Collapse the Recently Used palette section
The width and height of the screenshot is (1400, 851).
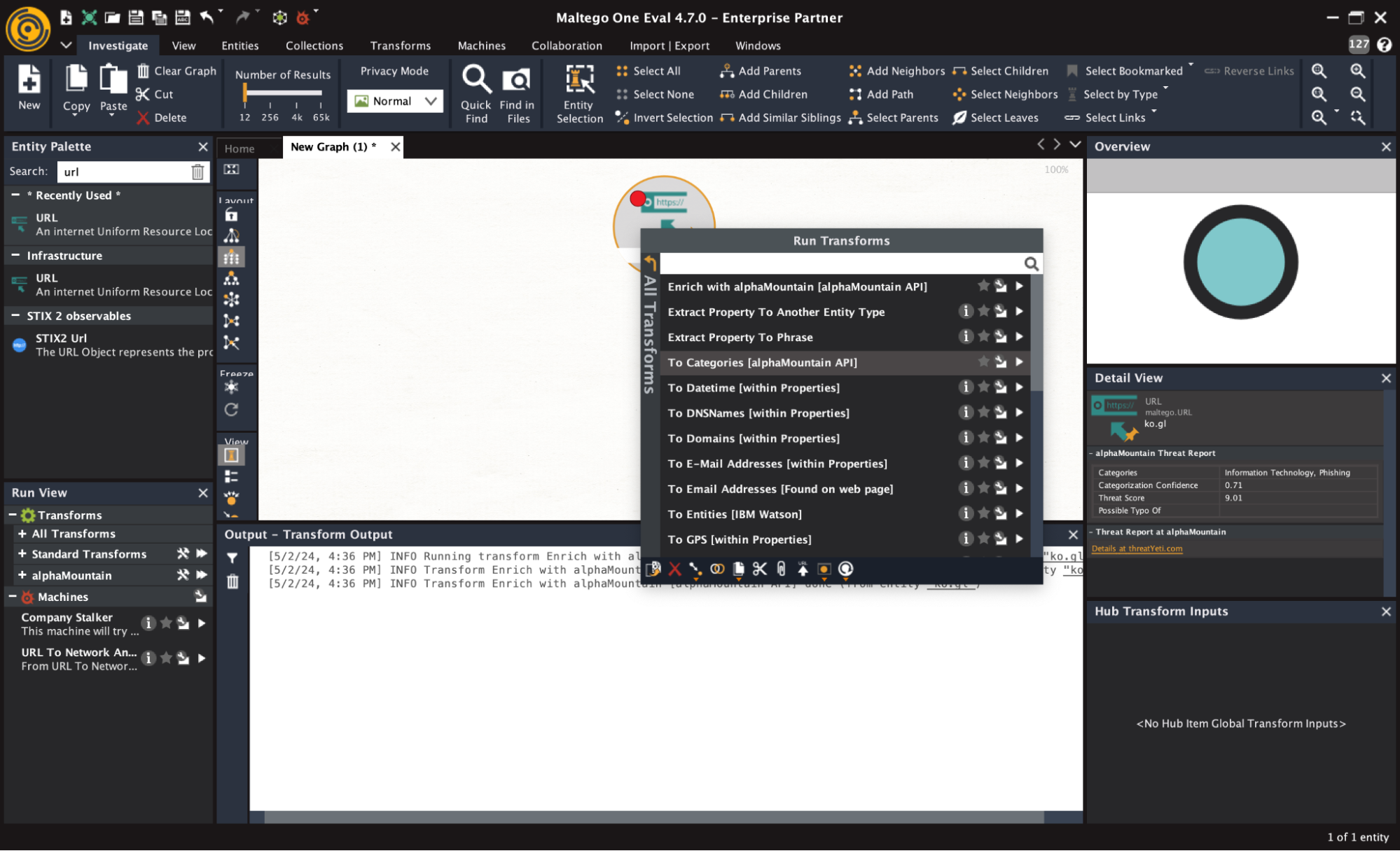point(15,195)
